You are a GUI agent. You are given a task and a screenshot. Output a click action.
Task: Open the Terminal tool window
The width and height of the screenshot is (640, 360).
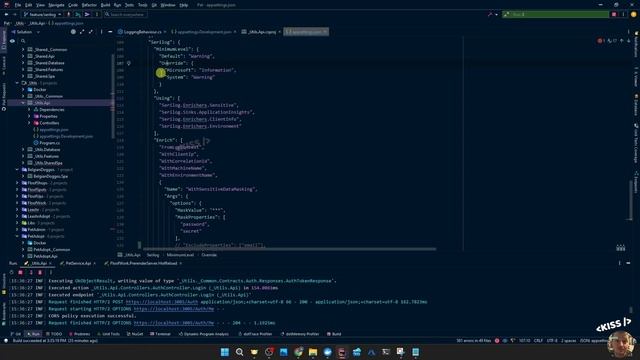tap(160, 334)
